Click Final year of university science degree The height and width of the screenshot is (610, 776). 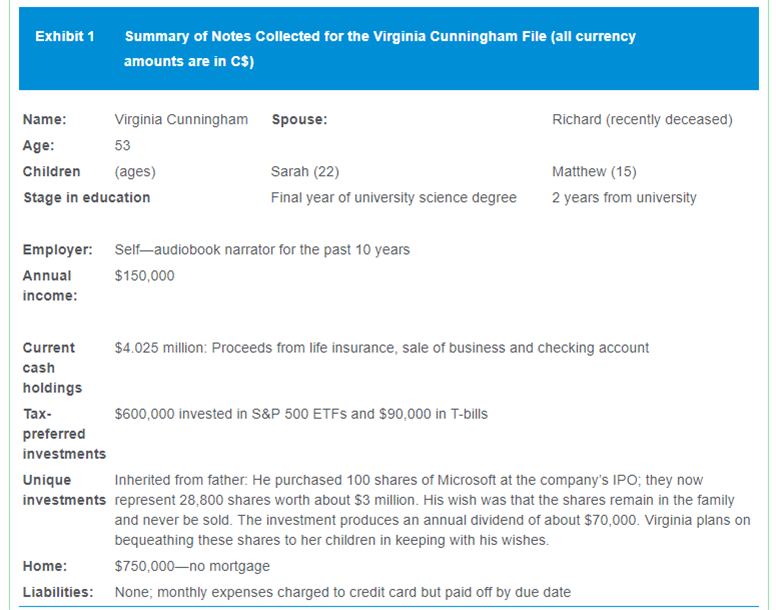point(394,198)
